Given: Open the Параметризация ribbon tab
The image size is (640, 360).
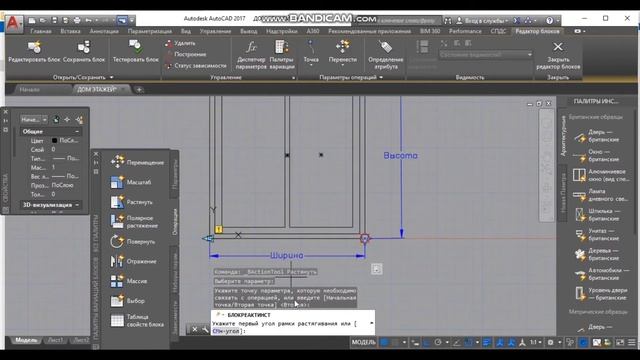Looking at the screenshot, I should pyautogui.click(x=149, y=31).
